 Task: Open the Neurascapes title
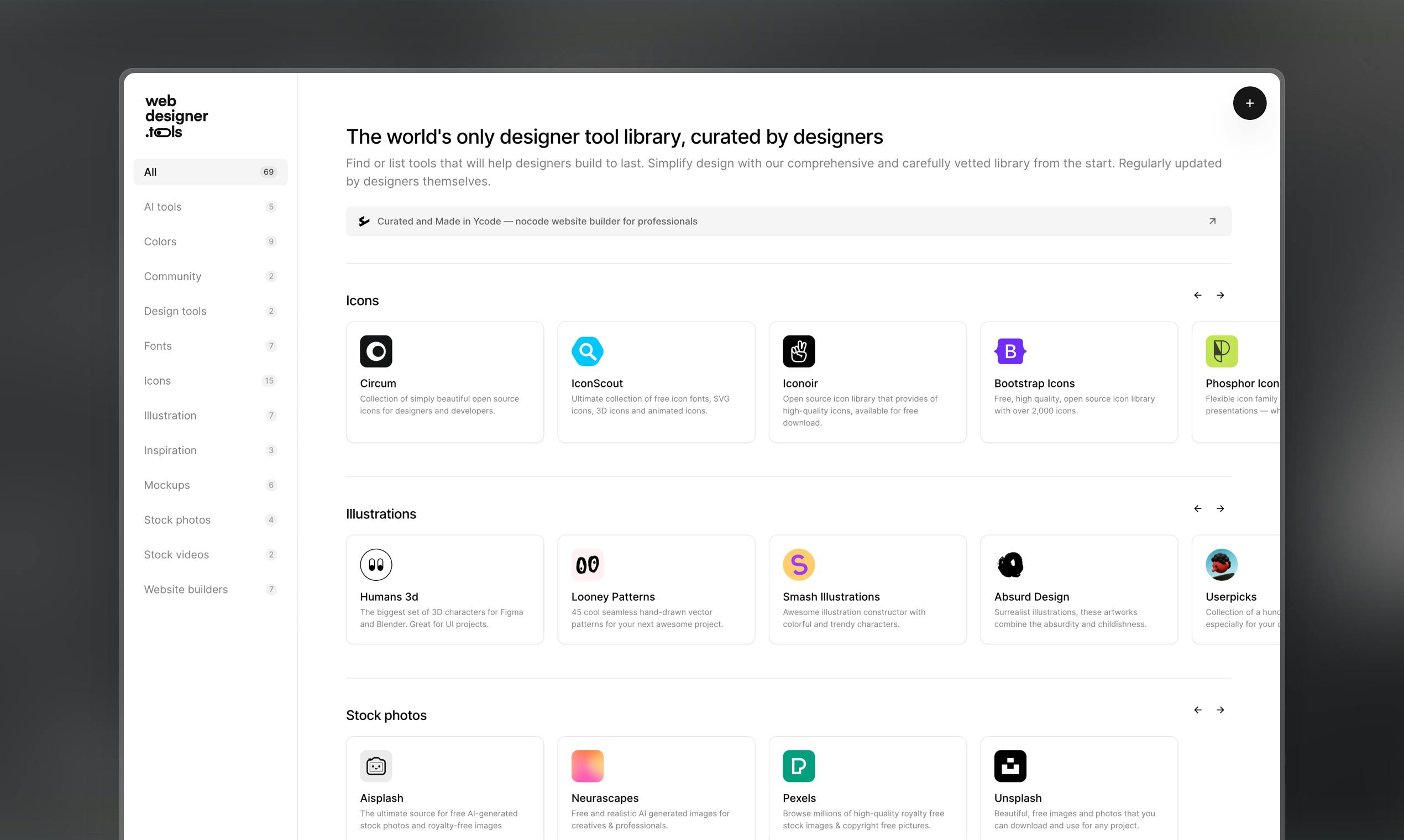[605, 798]
